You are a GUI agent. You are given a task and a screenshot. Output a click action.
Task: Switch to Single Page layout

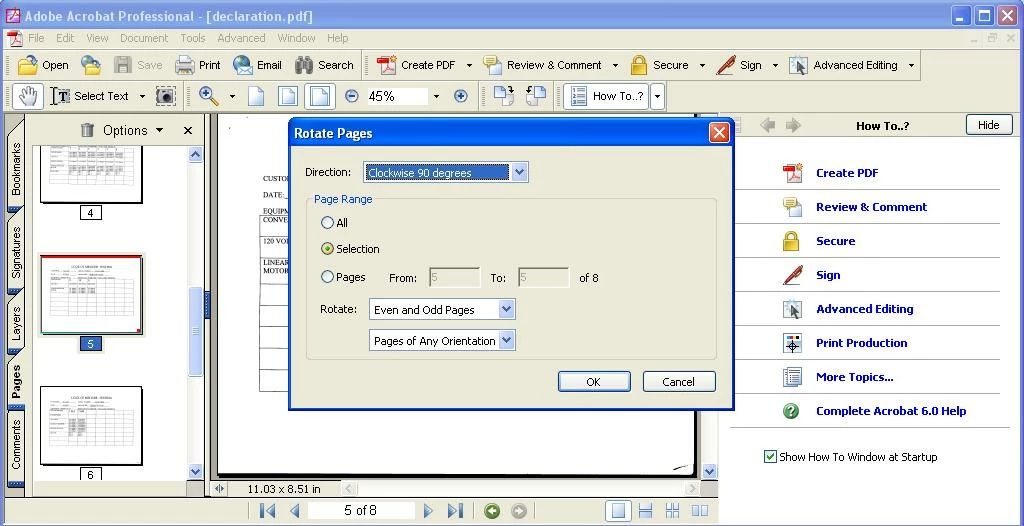617,510
